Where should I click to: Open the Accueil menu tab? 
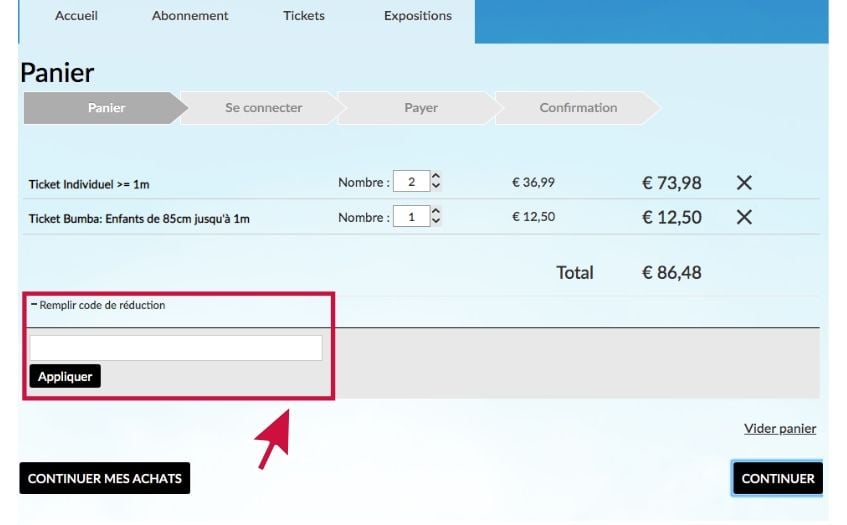click(77, 16)
